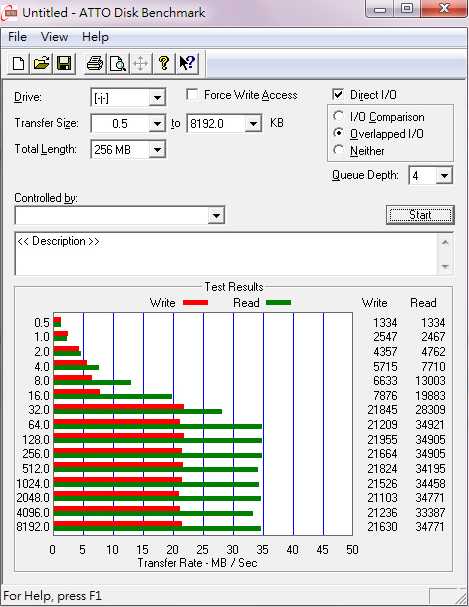
Task: Enable the Force Write Access checkbox
Action: pyautogui.click(x=192, y=95)
